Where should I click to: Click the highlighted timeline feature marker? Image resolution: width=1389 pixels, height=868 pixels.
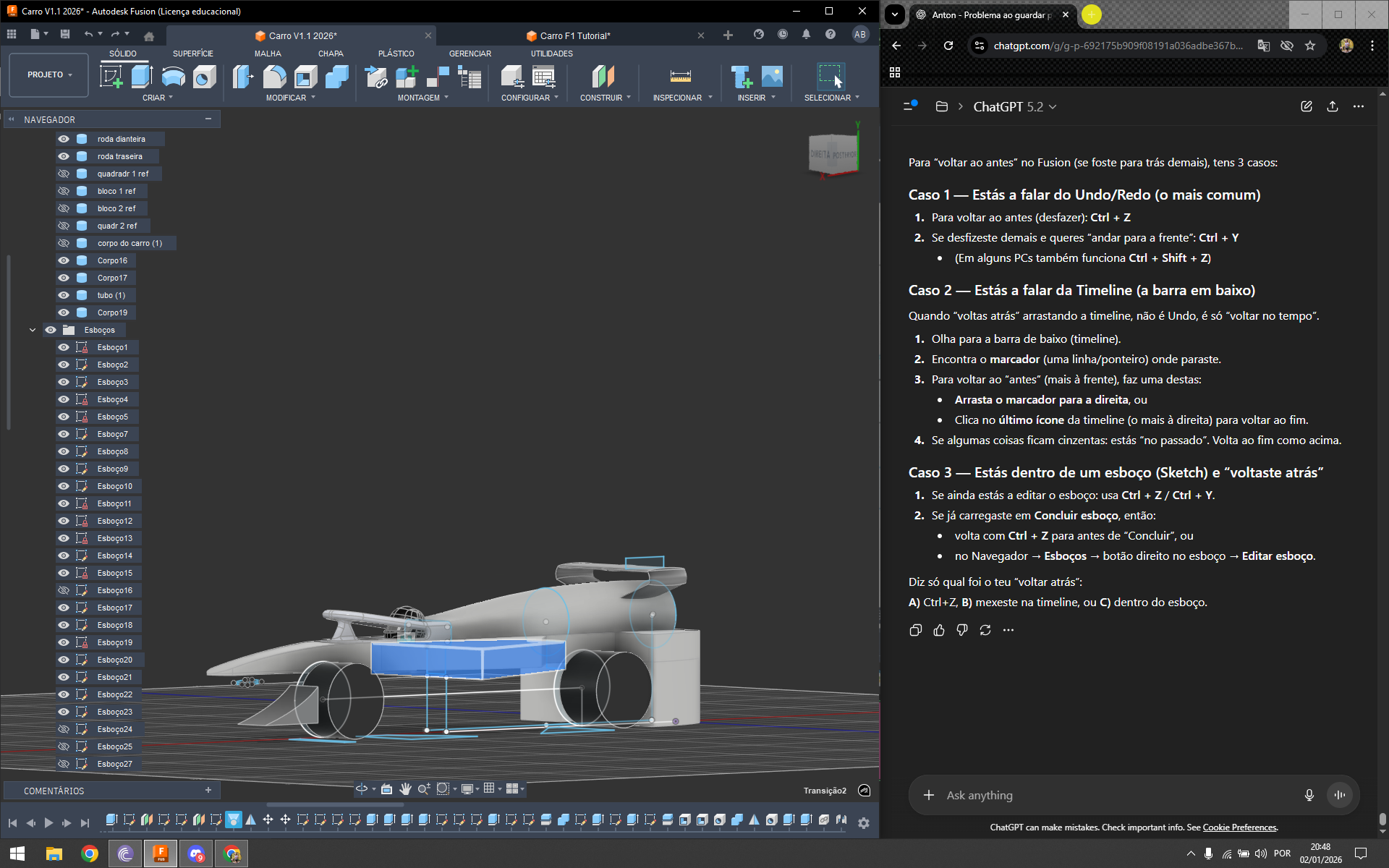click(233, 820)
